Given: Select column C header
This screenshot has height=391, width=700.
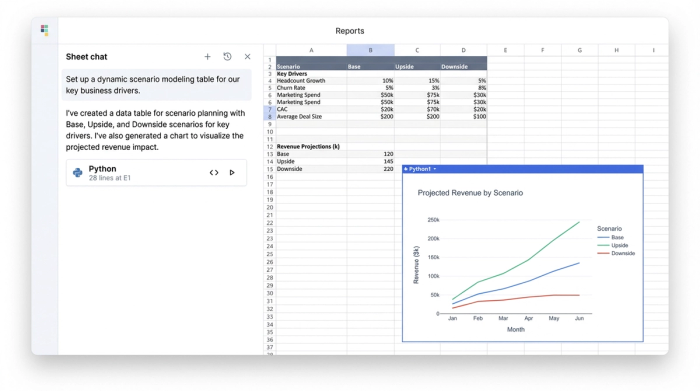Looking at the screenshot, I should point(417,50).
